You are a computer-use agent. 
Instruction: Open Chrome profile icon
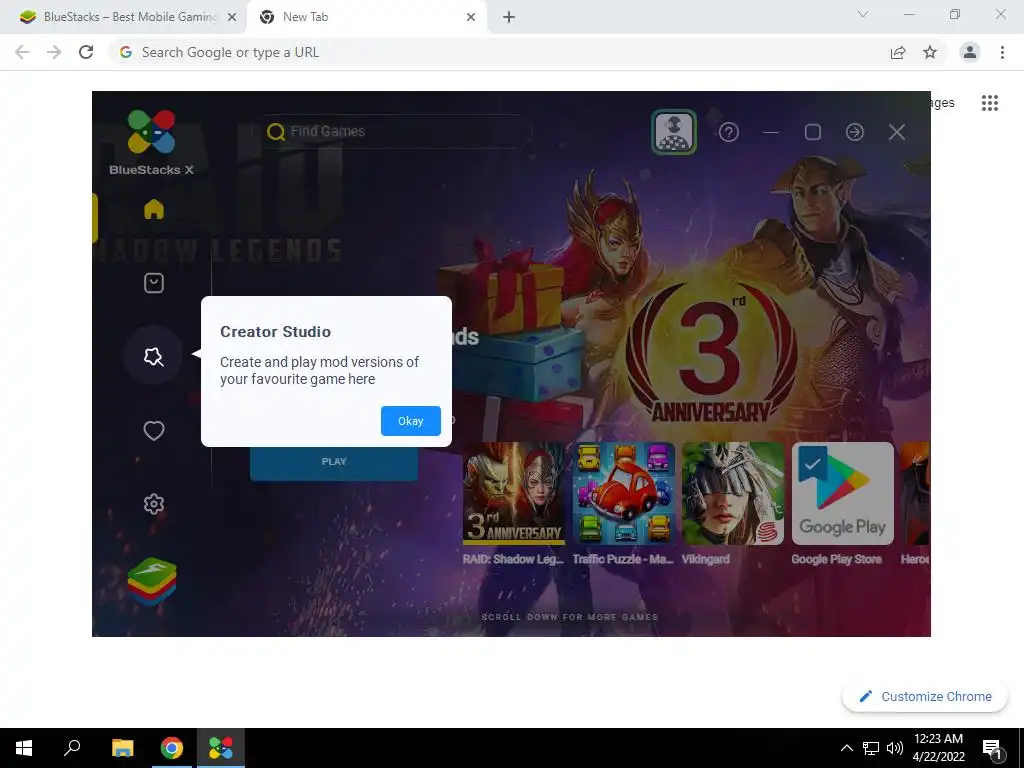click(x=970, y=52)
